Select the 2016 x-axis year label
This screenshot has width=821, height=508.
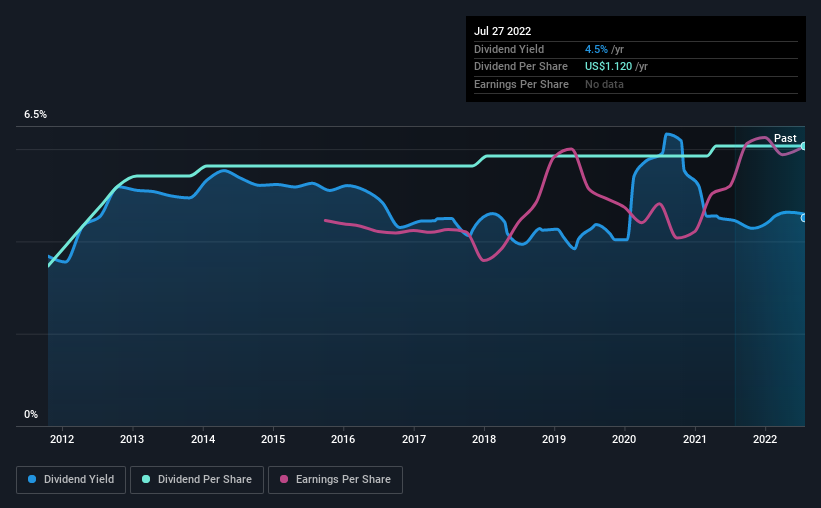(x=343, y=439)
